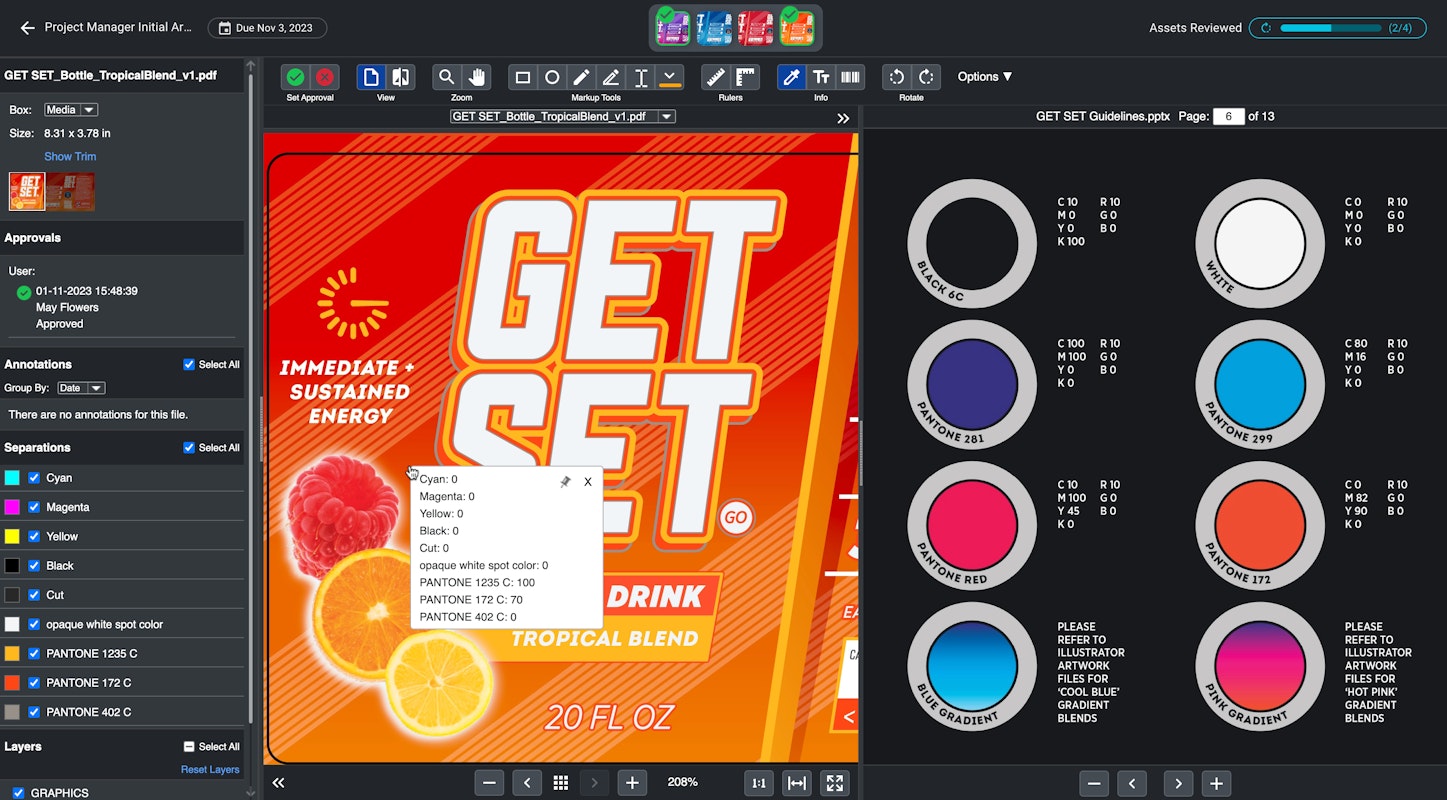
Task: Open the orange bottle asset thumbnail
Action: 797,27
